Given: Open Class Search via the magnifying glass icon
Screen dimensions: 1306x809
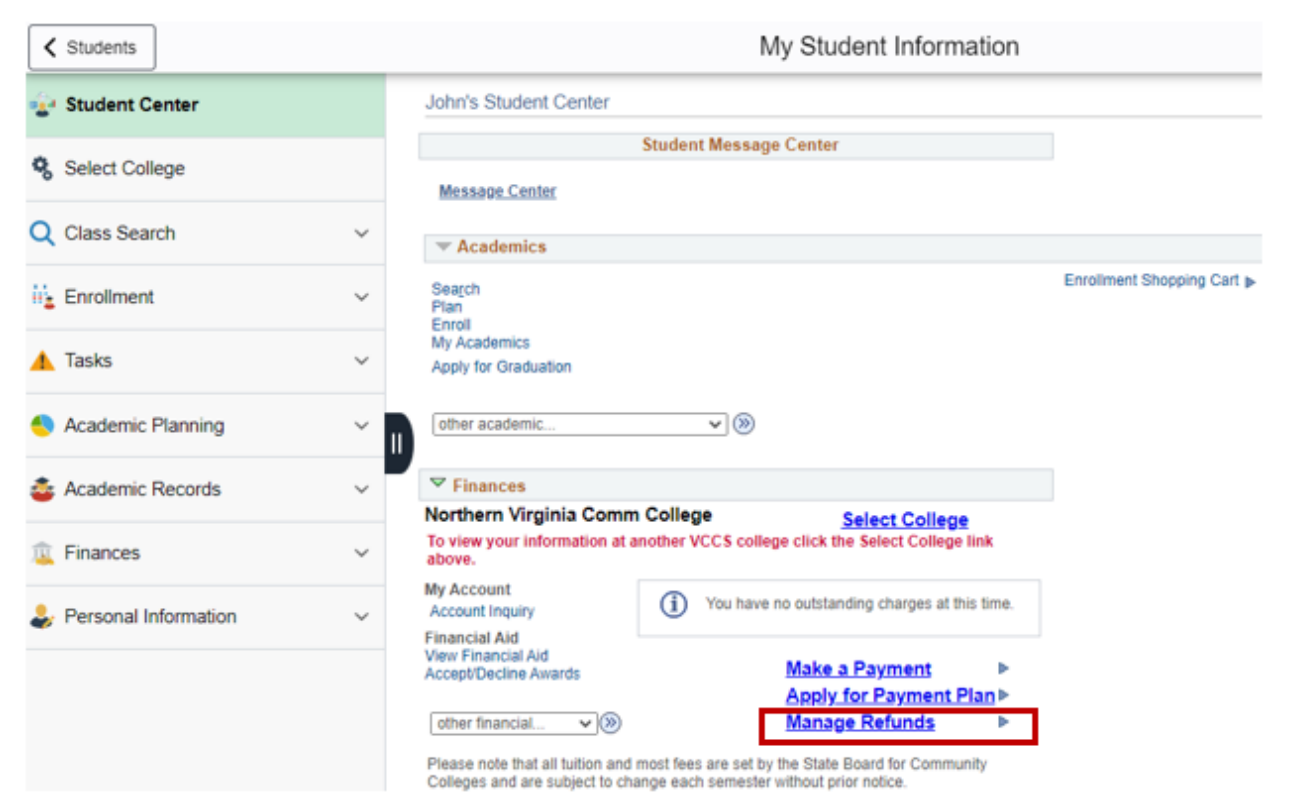Looking at the screenshot, I should 42,232.
